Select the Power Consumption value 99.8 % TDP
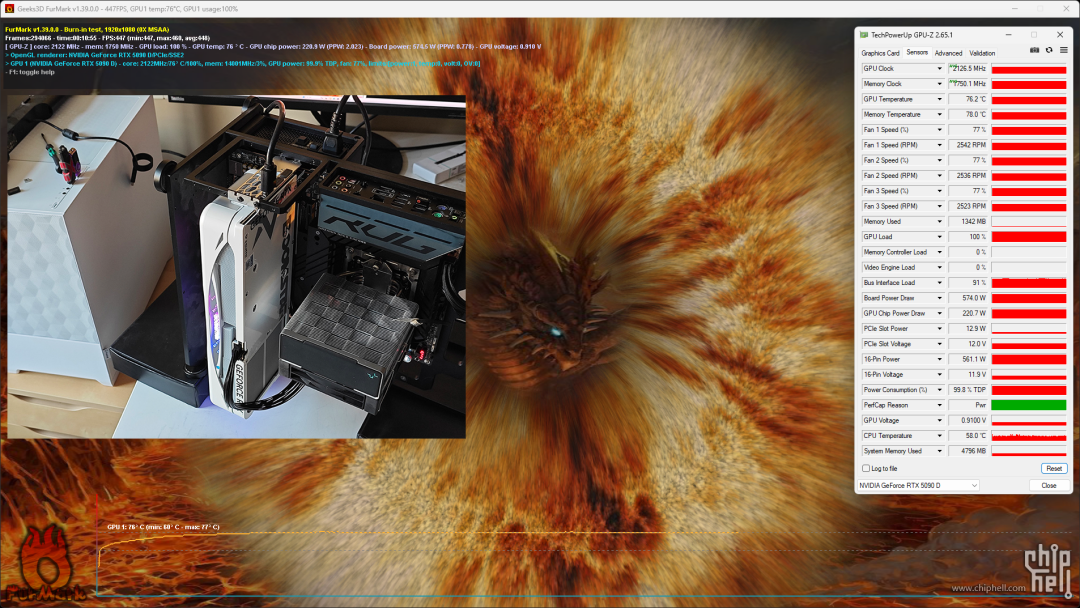The height and width of the screenshot is (608, 1080). tap(968, 390)
